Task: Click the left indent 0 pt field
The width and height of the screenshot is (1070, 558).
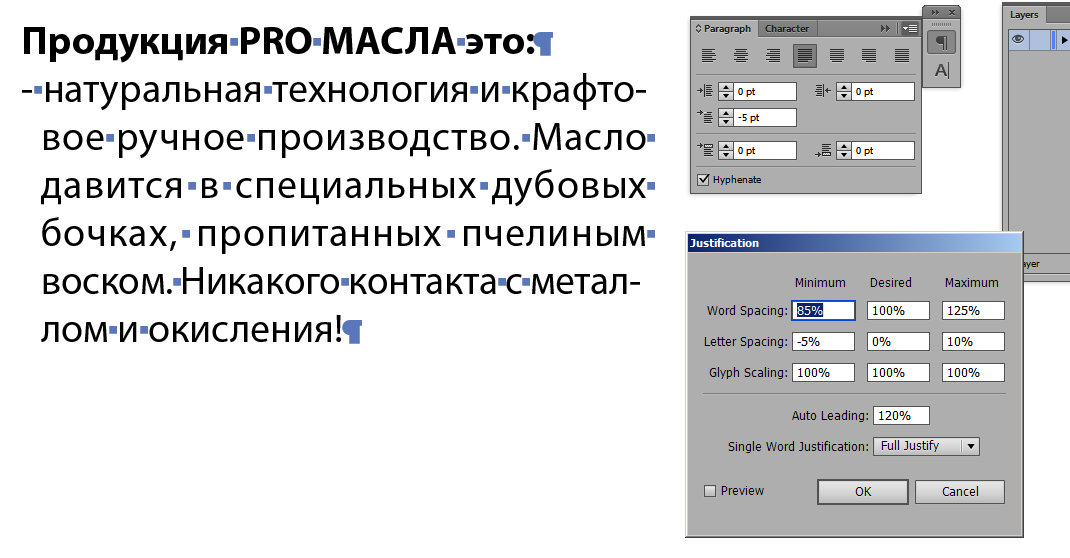Action: click(765, 91)
